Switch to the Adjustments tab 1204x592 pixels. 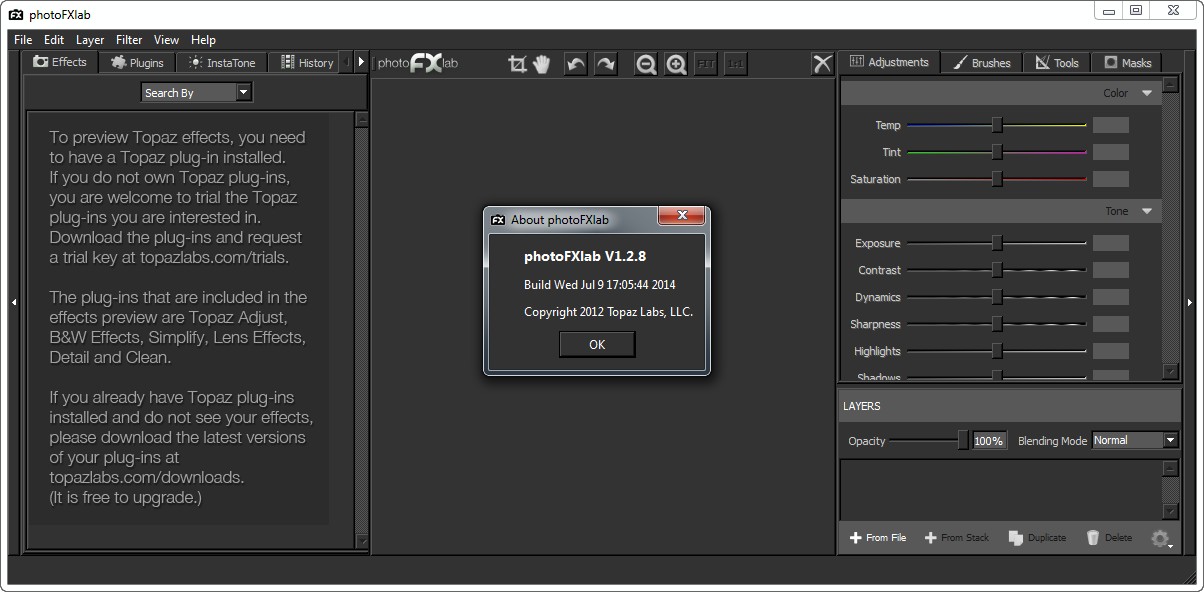point(889,62)
